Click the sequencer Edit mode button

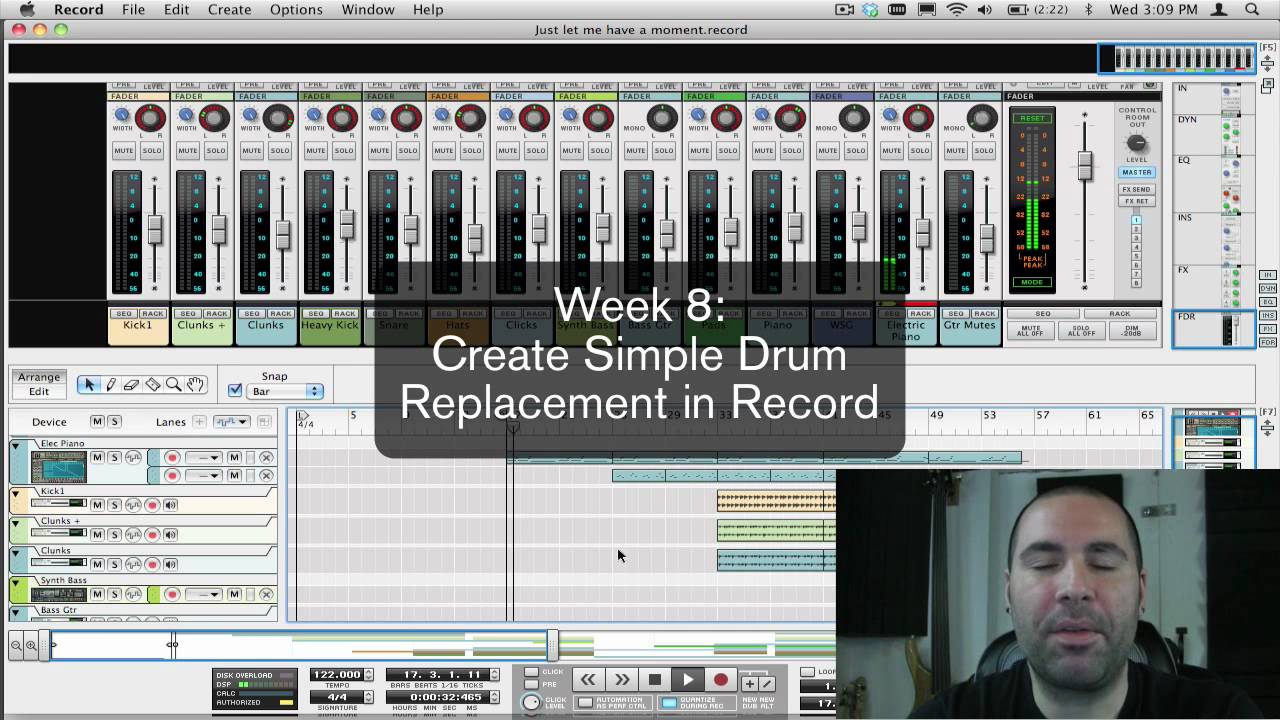39,391
